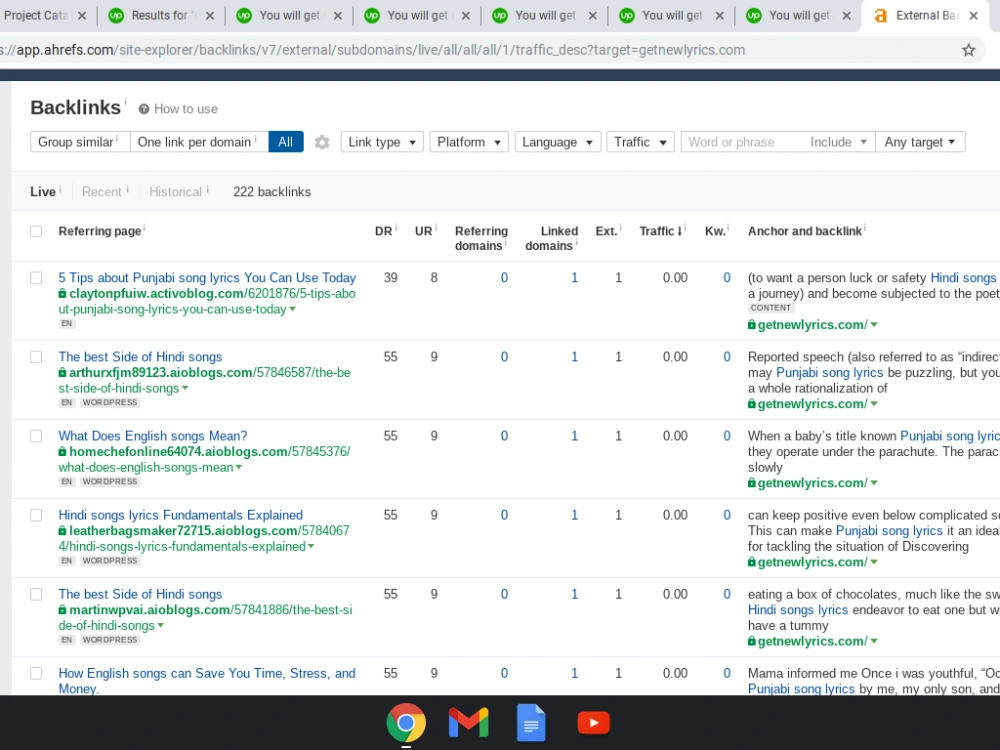Check the Hindi songs lyrics Fundamentals row
1000x750 pixels.
(36, 515)
